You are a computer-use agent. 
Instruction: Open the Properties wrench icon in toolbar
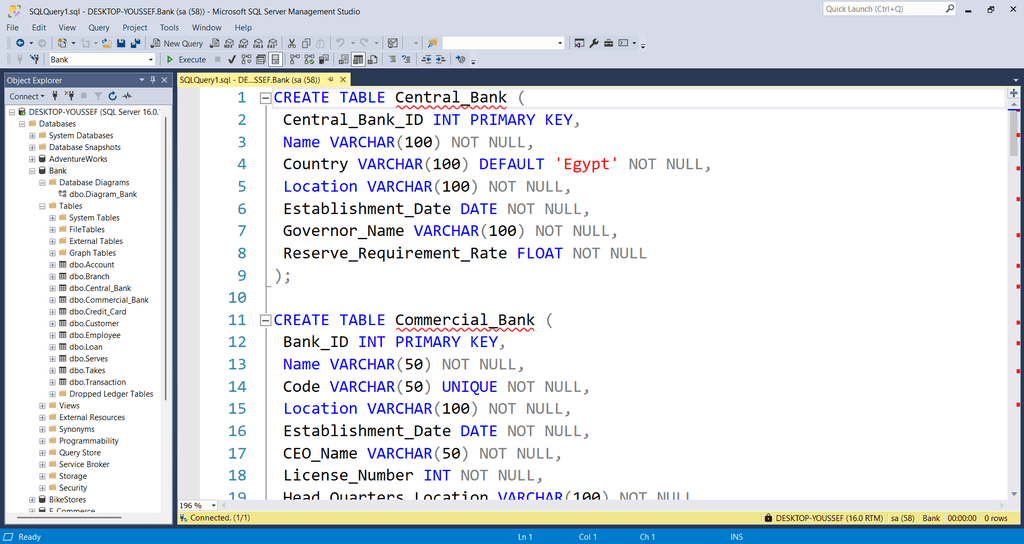point(593,43)
